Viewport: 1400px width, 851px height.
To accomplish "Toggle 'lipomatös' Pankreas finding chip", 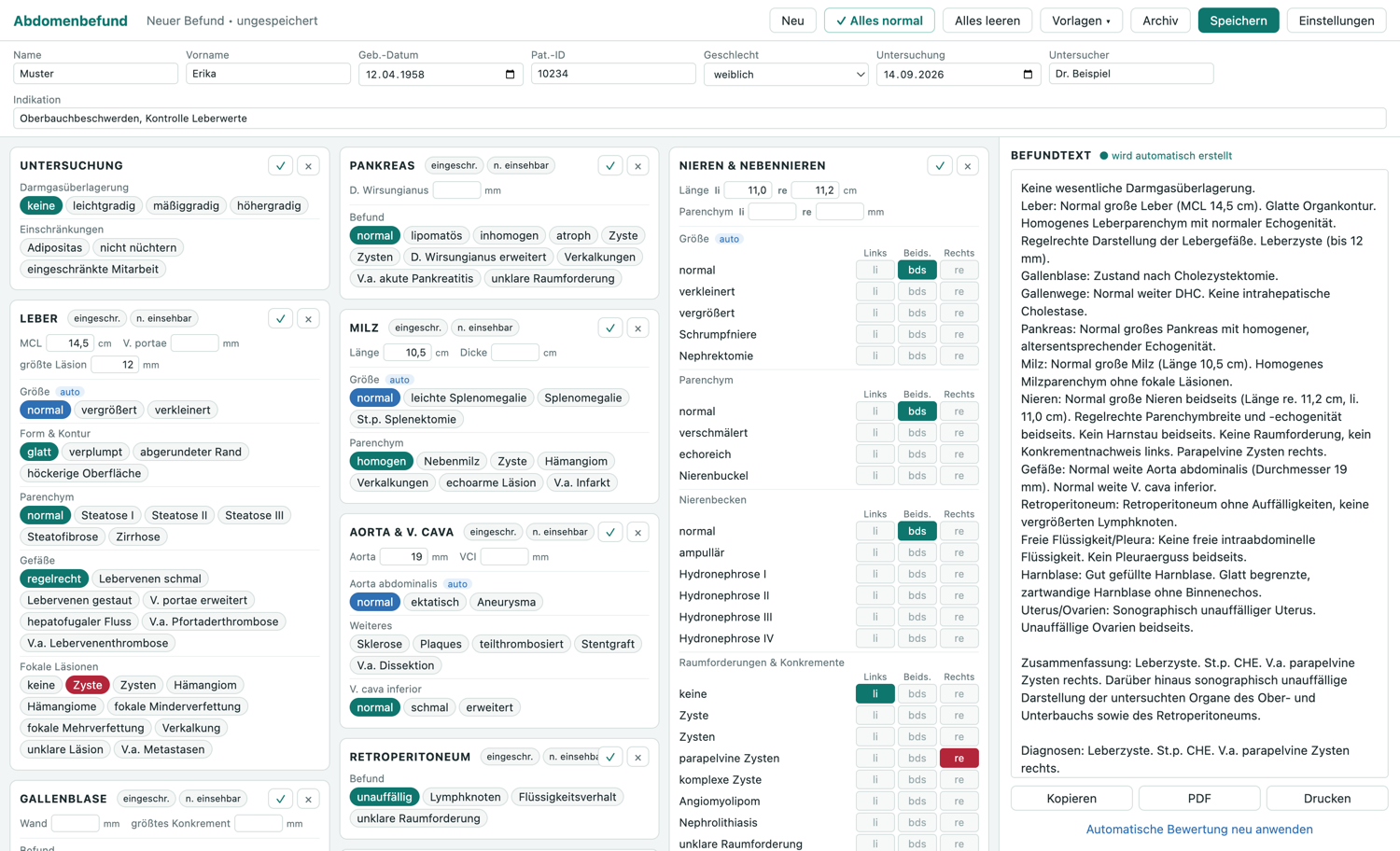I will (x=437, y=236).
